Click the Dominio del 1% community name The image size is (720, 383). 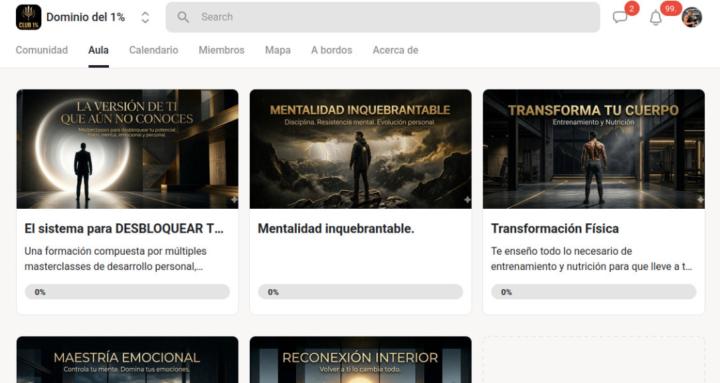point(85,17)
